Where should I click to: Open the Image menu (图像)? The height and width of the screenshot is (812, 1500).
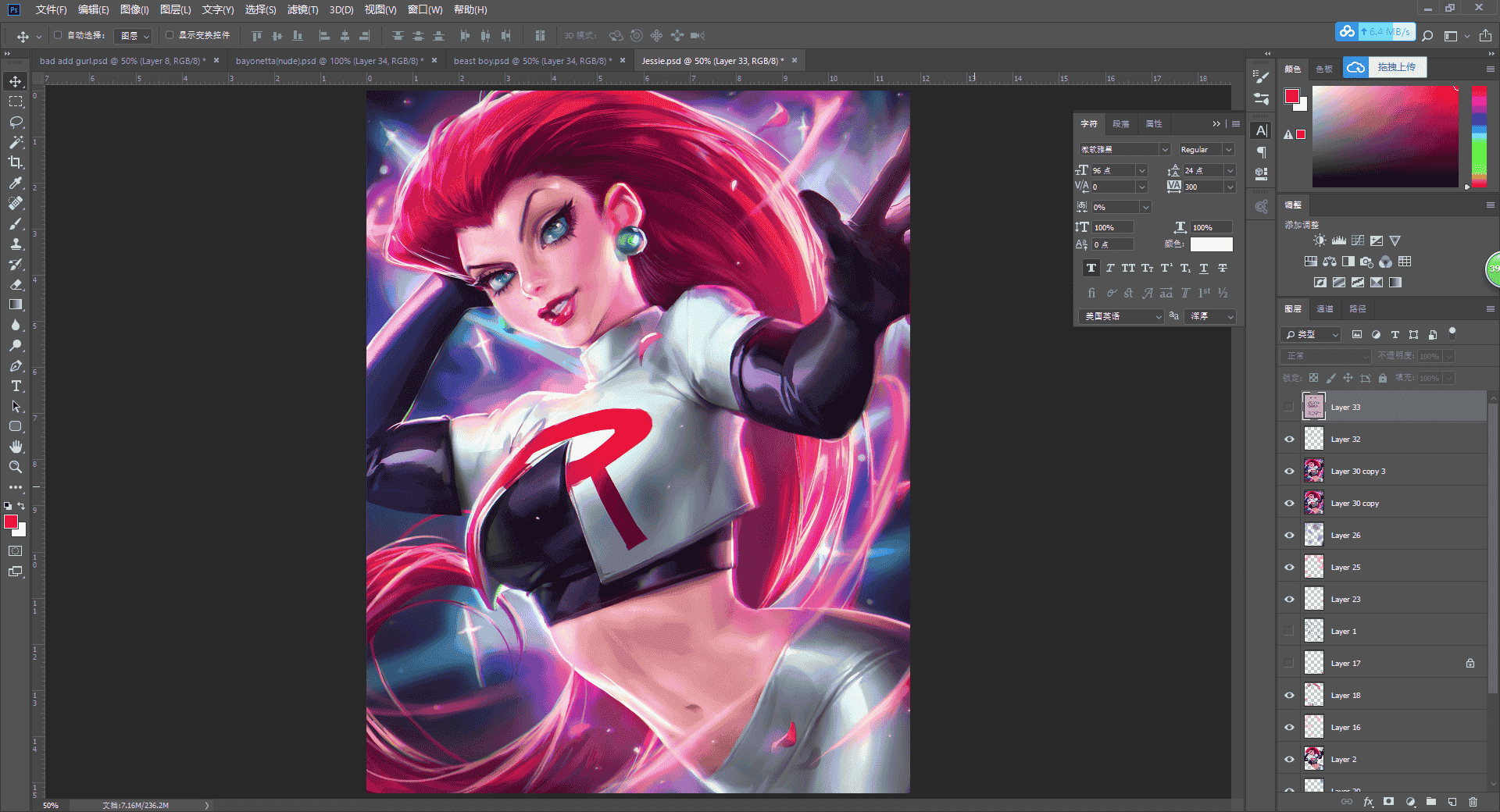134,9
